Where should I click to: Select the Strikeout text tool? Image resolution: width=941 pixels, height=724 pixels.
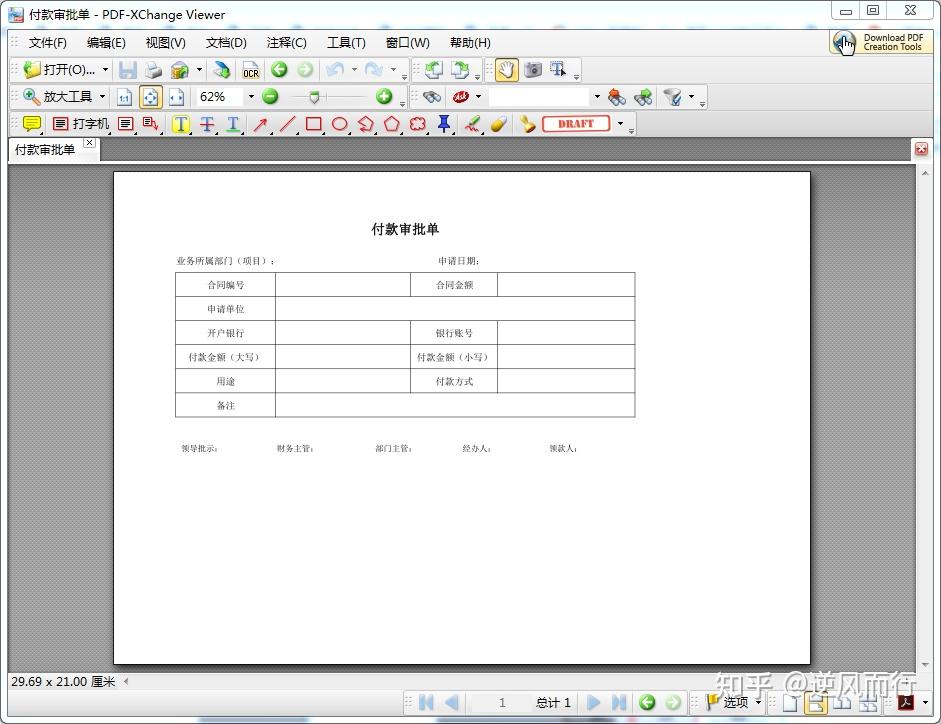[207, 124]
